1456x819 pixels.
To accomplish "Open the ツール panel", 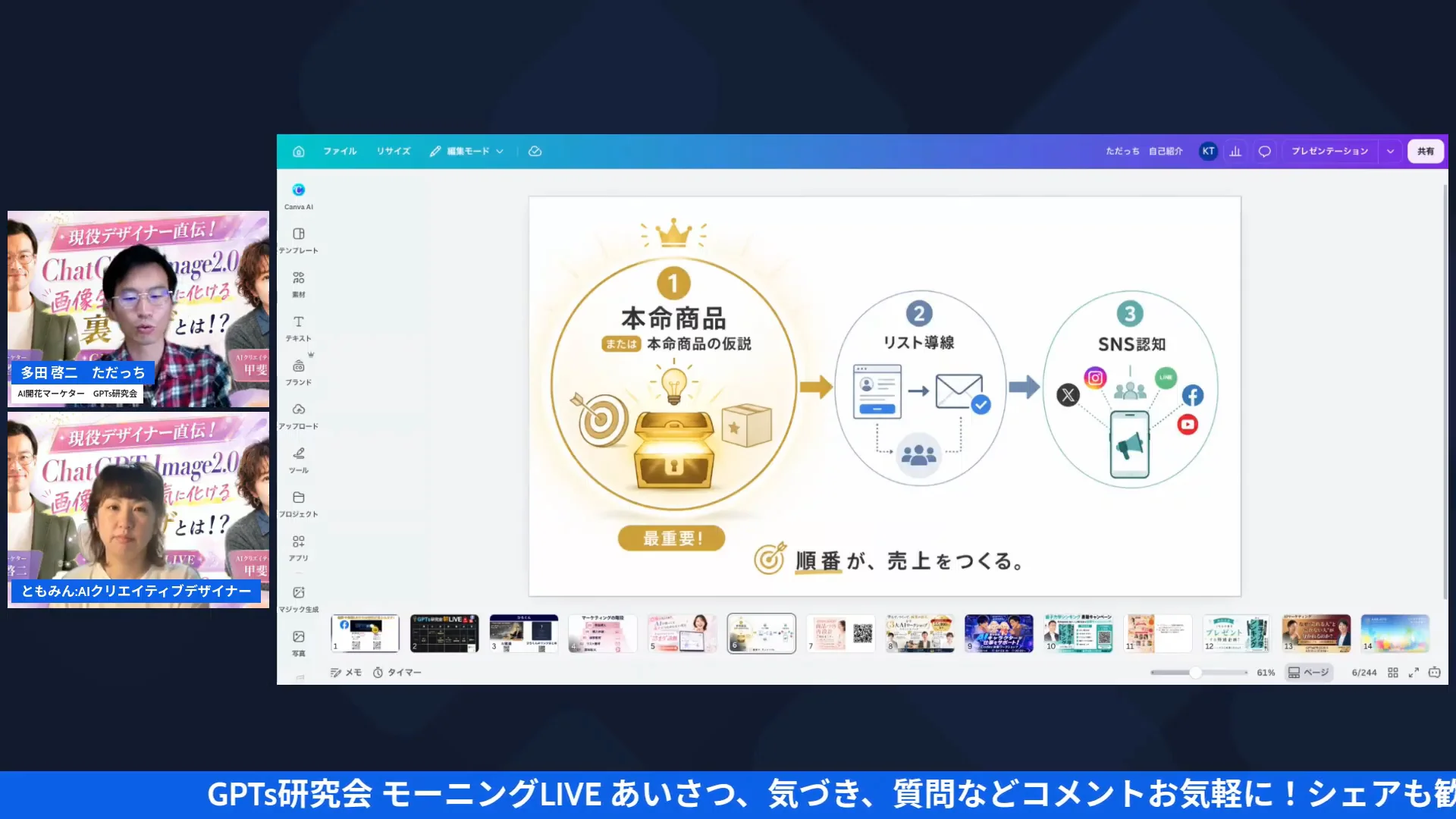I will coord(299,460).
